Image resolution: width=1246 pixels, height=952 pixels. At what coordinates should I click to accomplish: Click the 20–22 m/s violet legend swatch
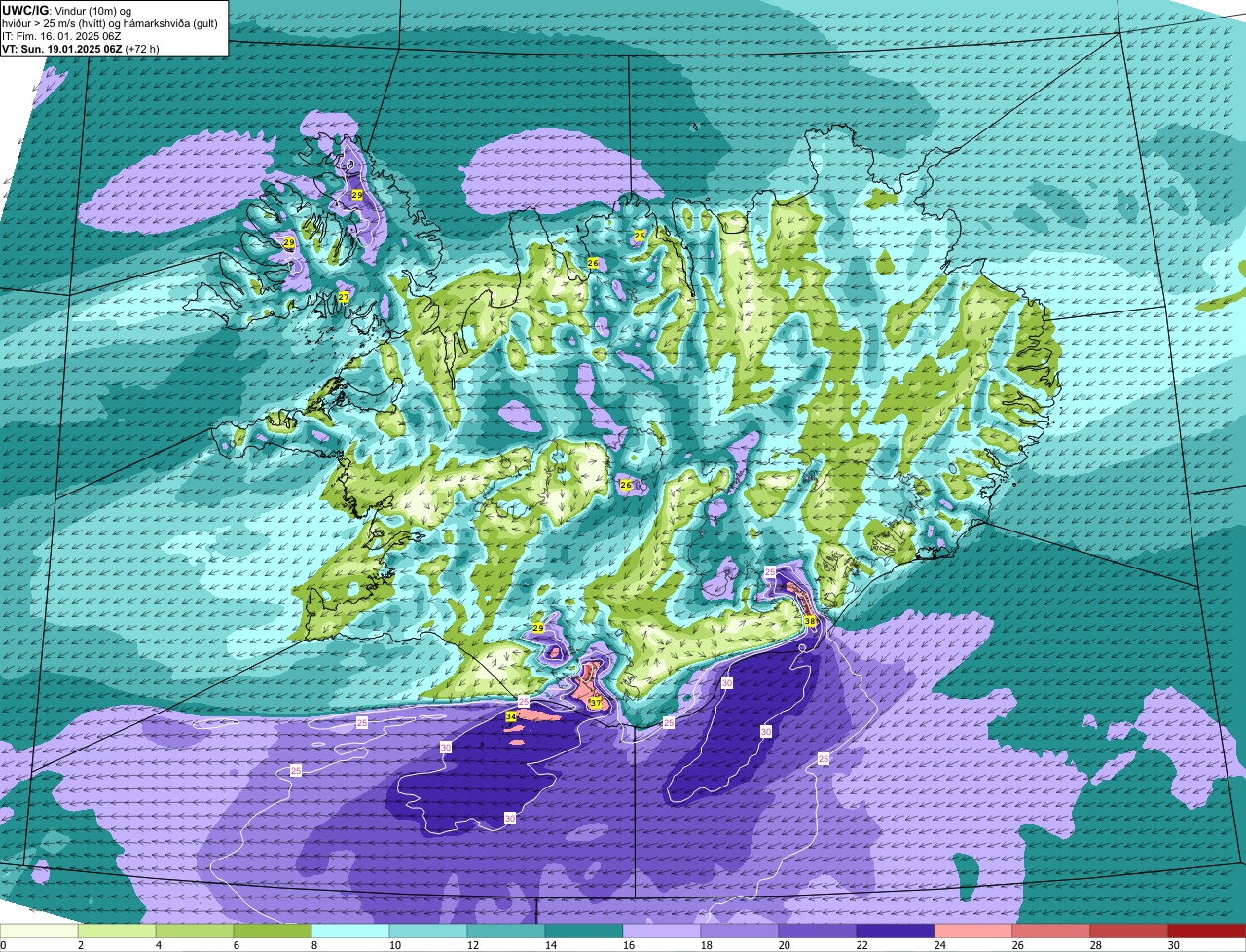click(818, 932)
